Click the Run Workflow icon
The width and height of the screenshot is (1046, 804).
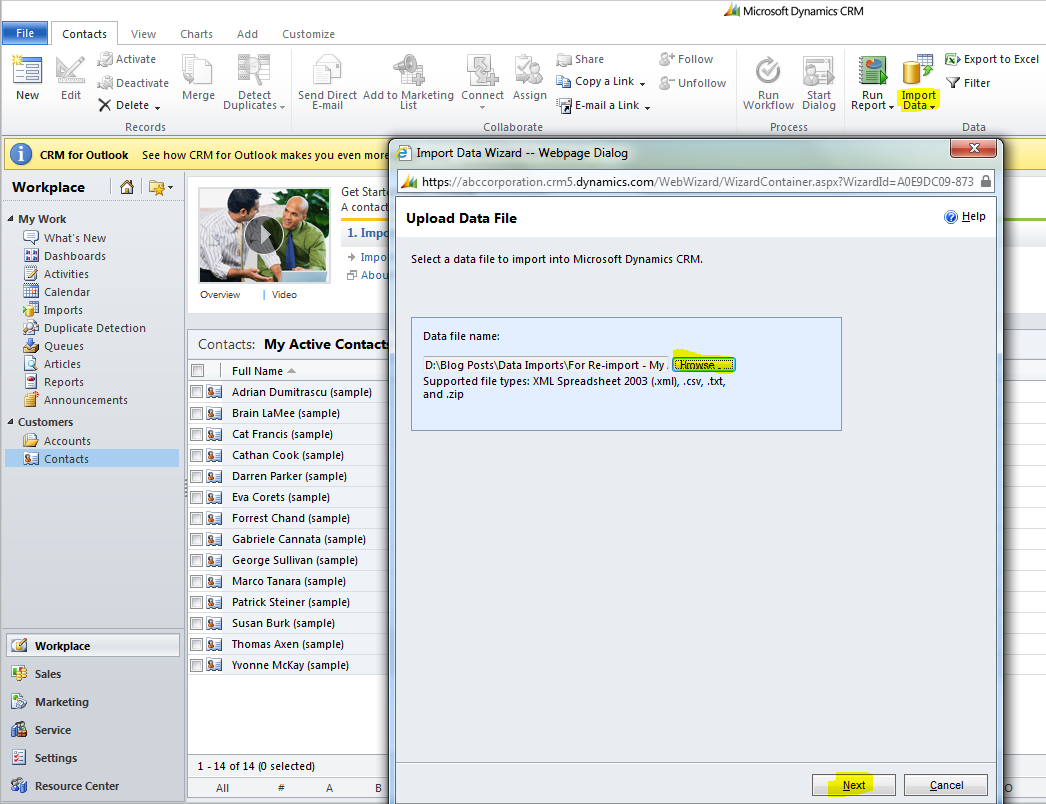[768, 72]
